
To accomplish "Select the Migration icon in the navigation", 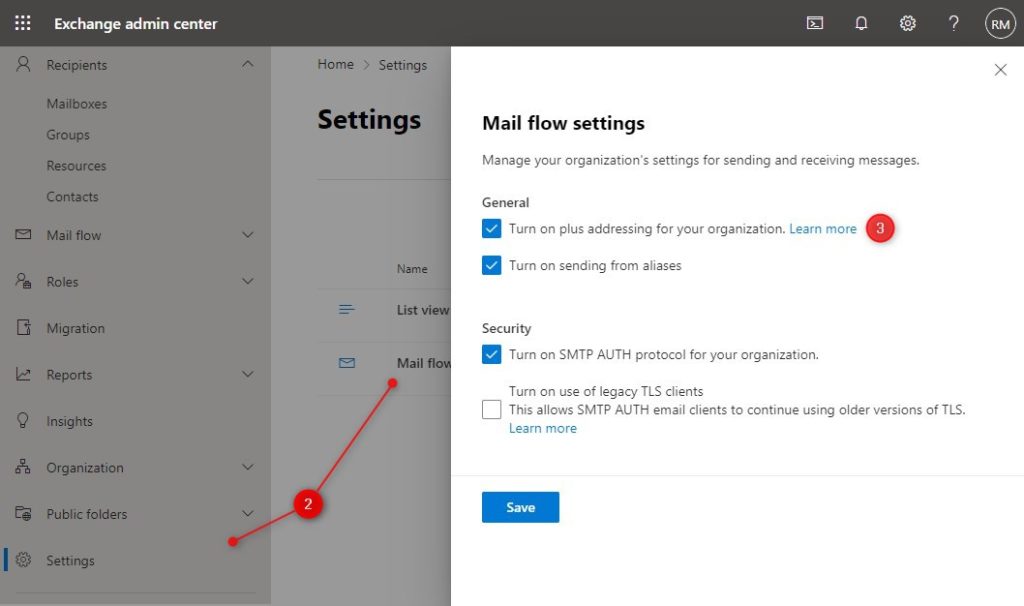I will point(25,328).
